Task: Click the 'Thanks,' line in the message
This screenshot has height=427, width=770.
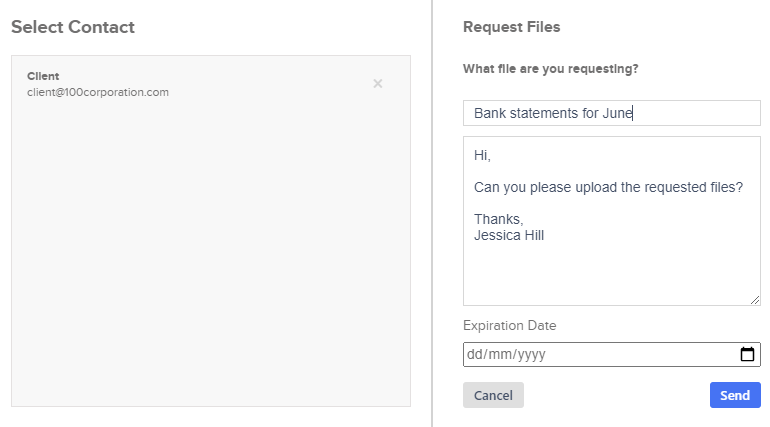Action: click(x=499, y=219)
